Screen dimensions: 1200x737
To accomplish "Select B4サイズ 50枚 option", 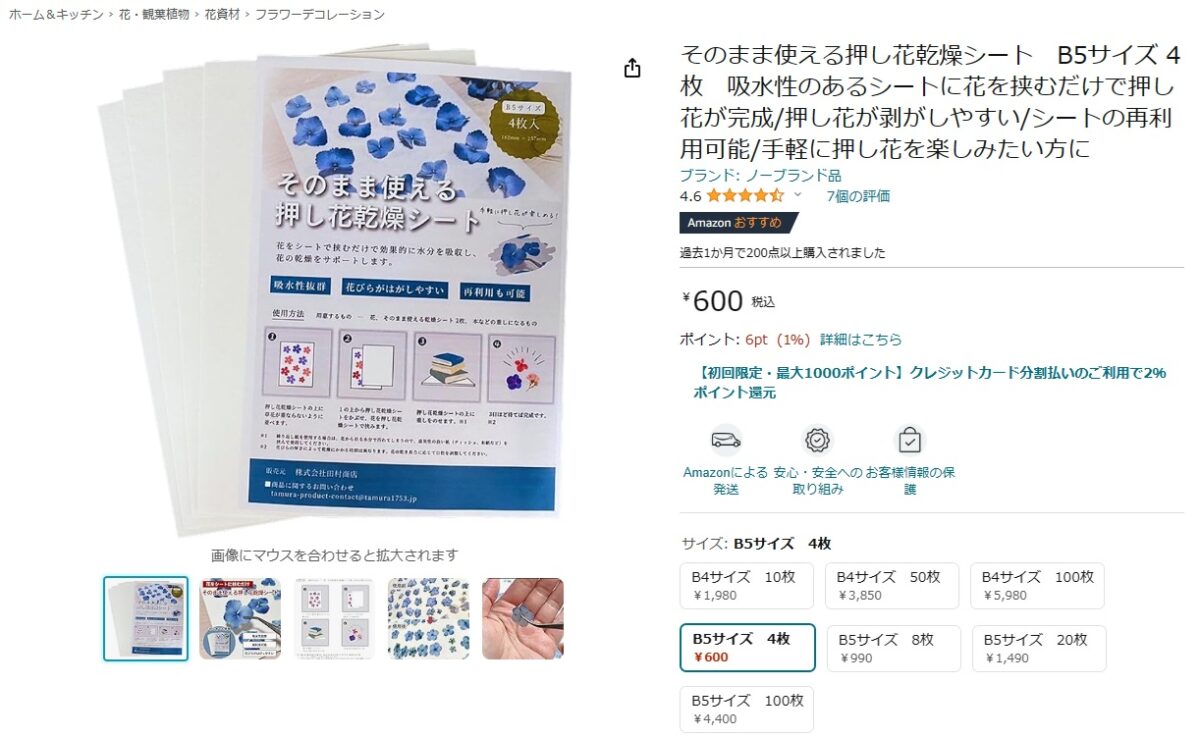I will pyautogui.click(x=892, y=586).
